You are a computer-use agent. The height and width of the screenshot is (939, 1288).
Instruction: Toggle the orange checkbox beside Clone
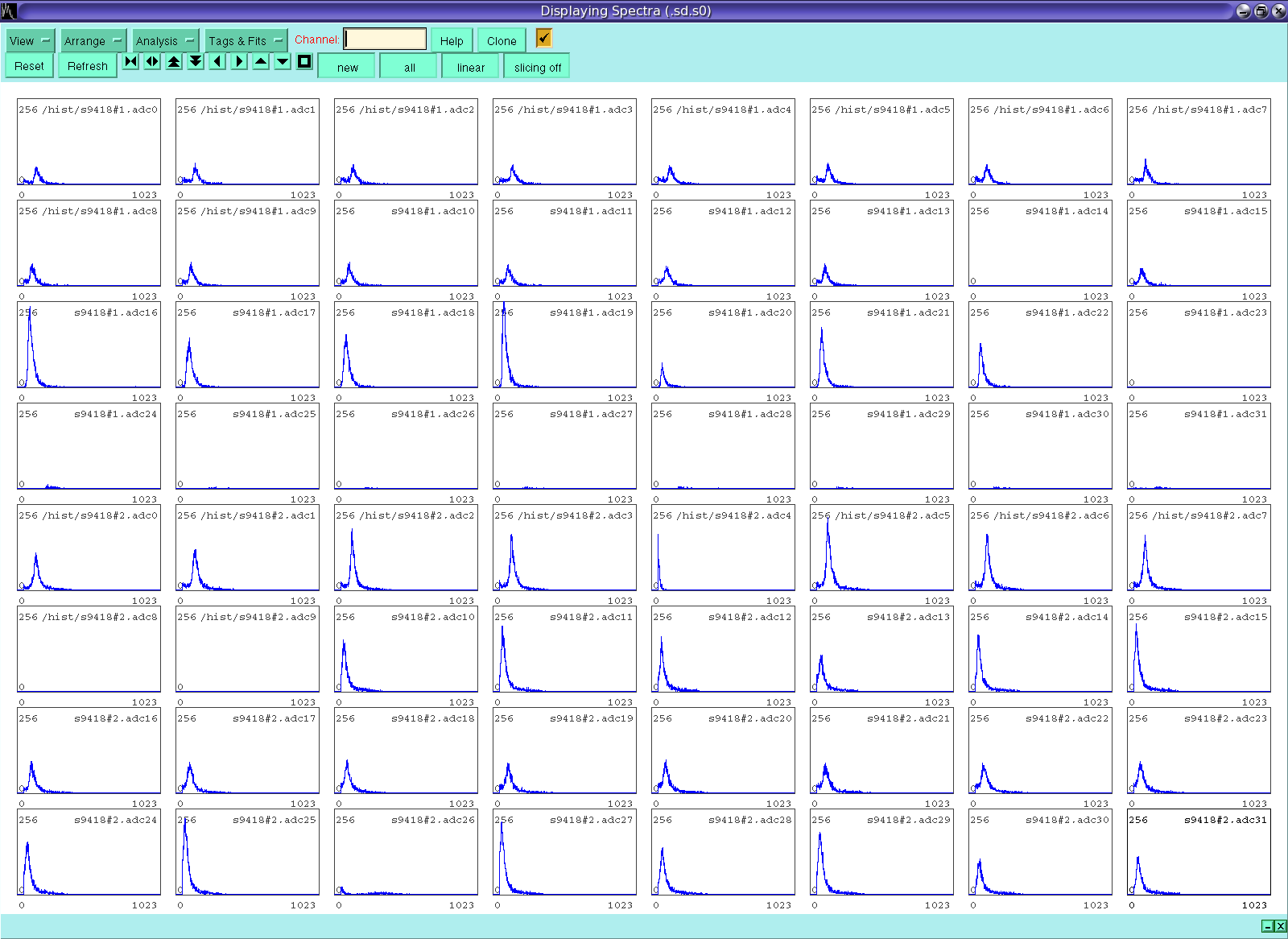coord(544,38)
